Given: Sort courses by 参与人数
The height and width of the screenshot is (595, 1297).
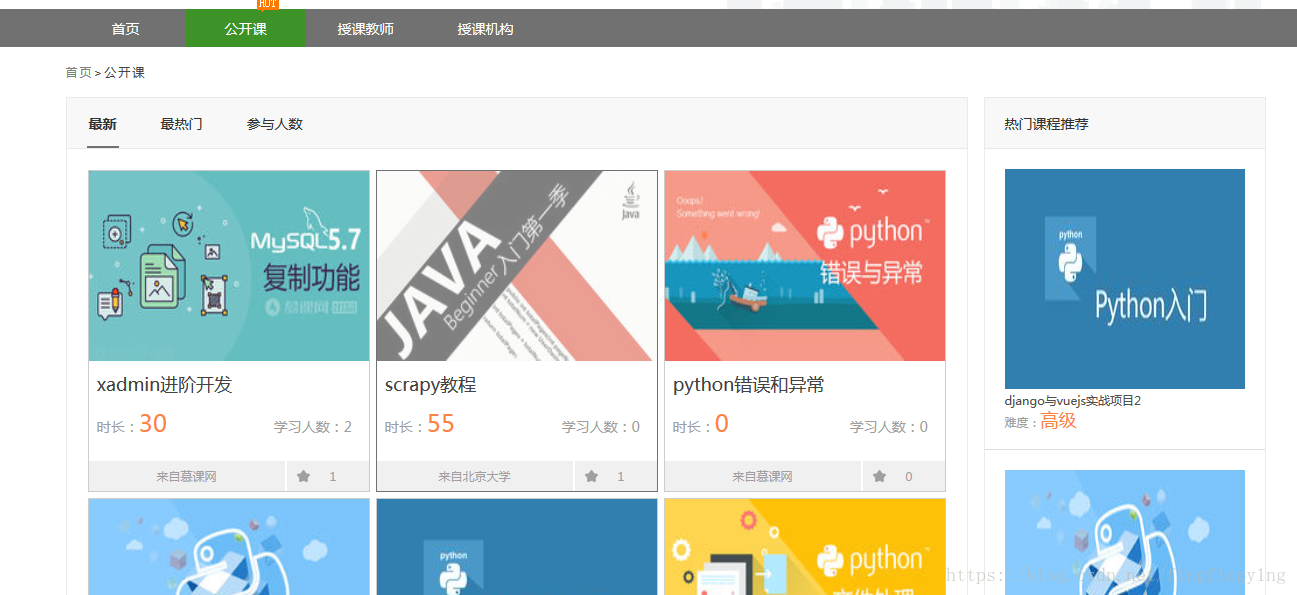Looking at the screenshot, I should (275, 124).
